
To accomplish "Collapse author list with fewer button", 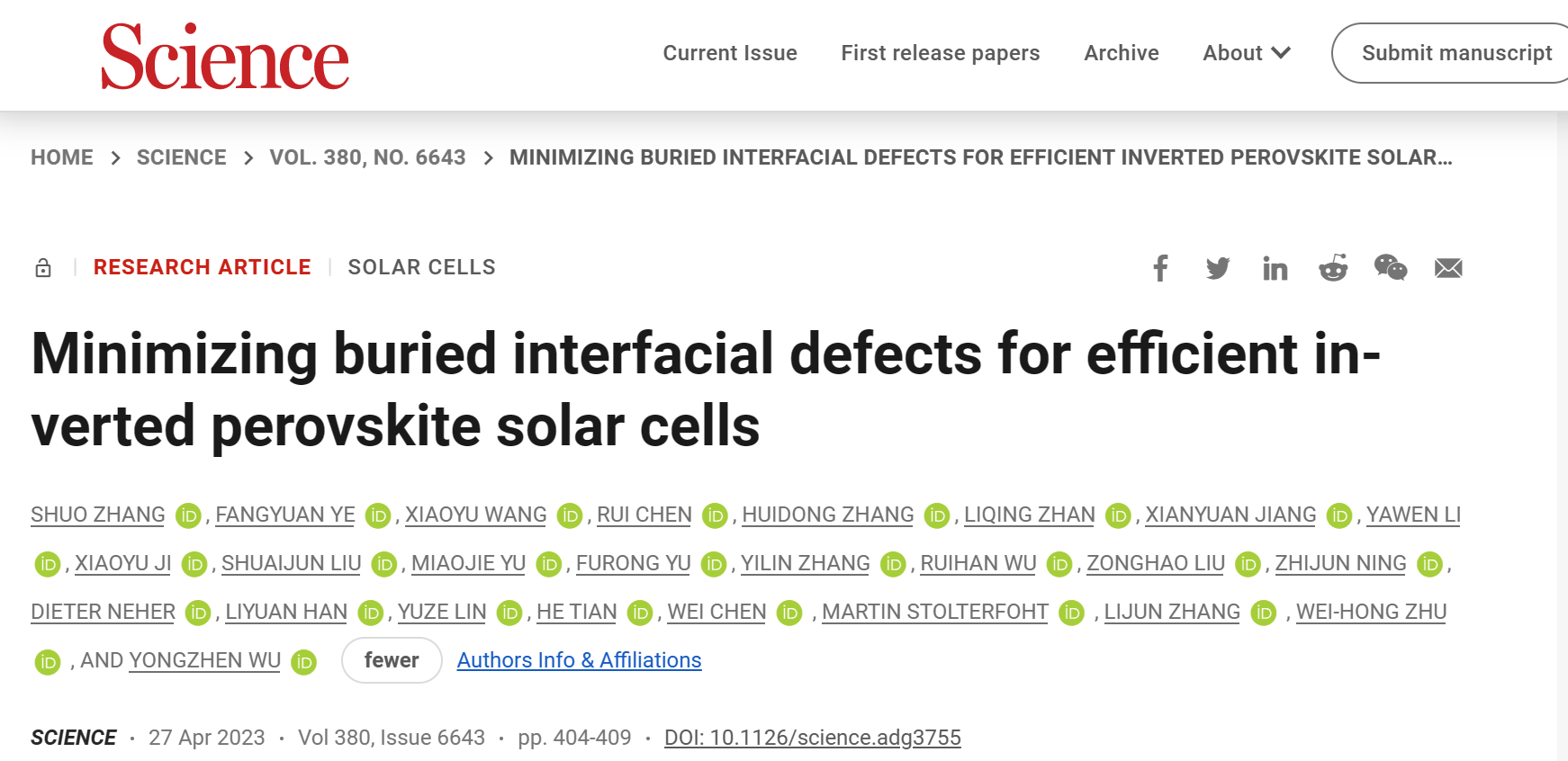I will (392, 660).
